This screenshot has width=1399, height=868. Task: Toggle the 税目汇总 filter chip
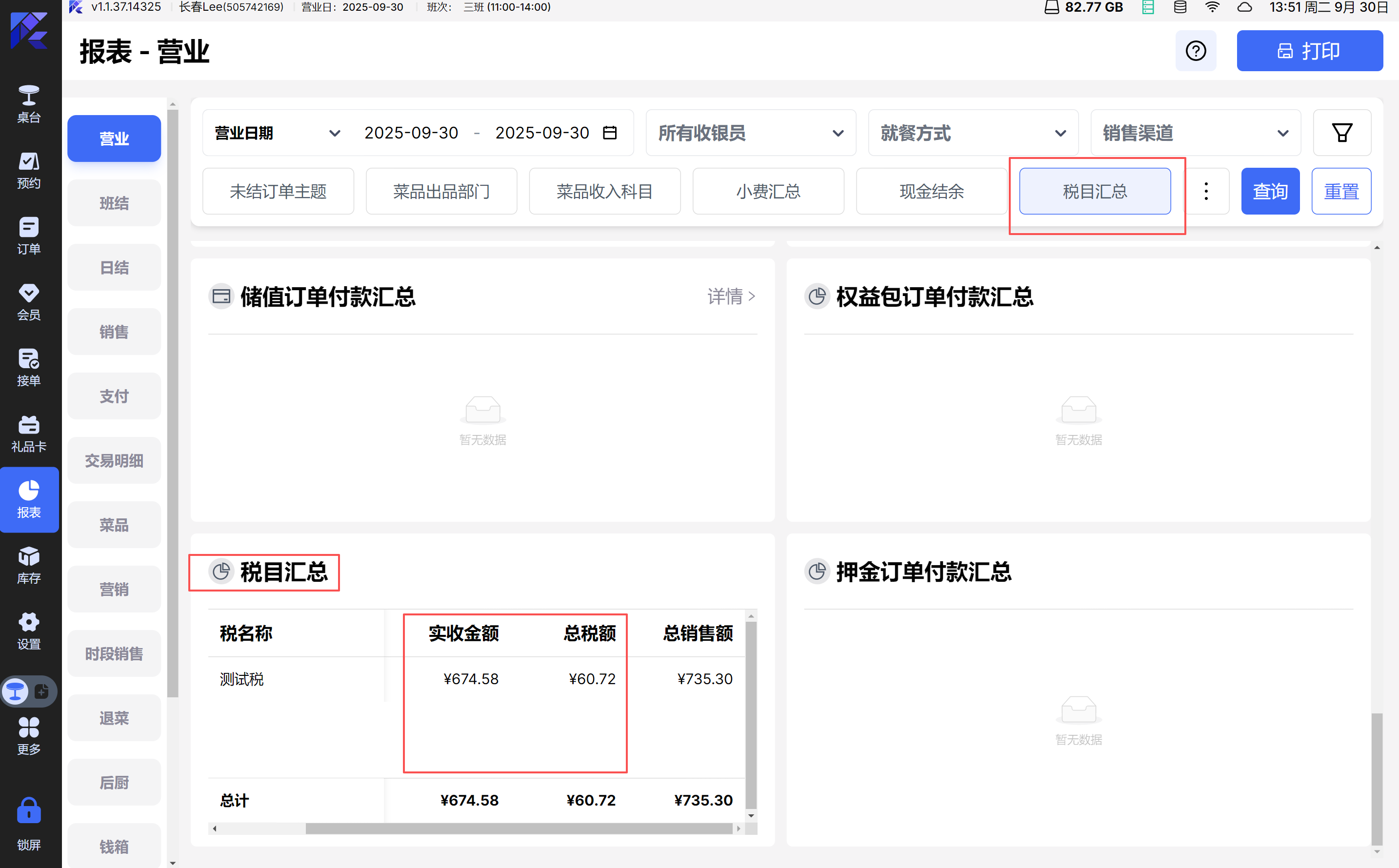1094,191
